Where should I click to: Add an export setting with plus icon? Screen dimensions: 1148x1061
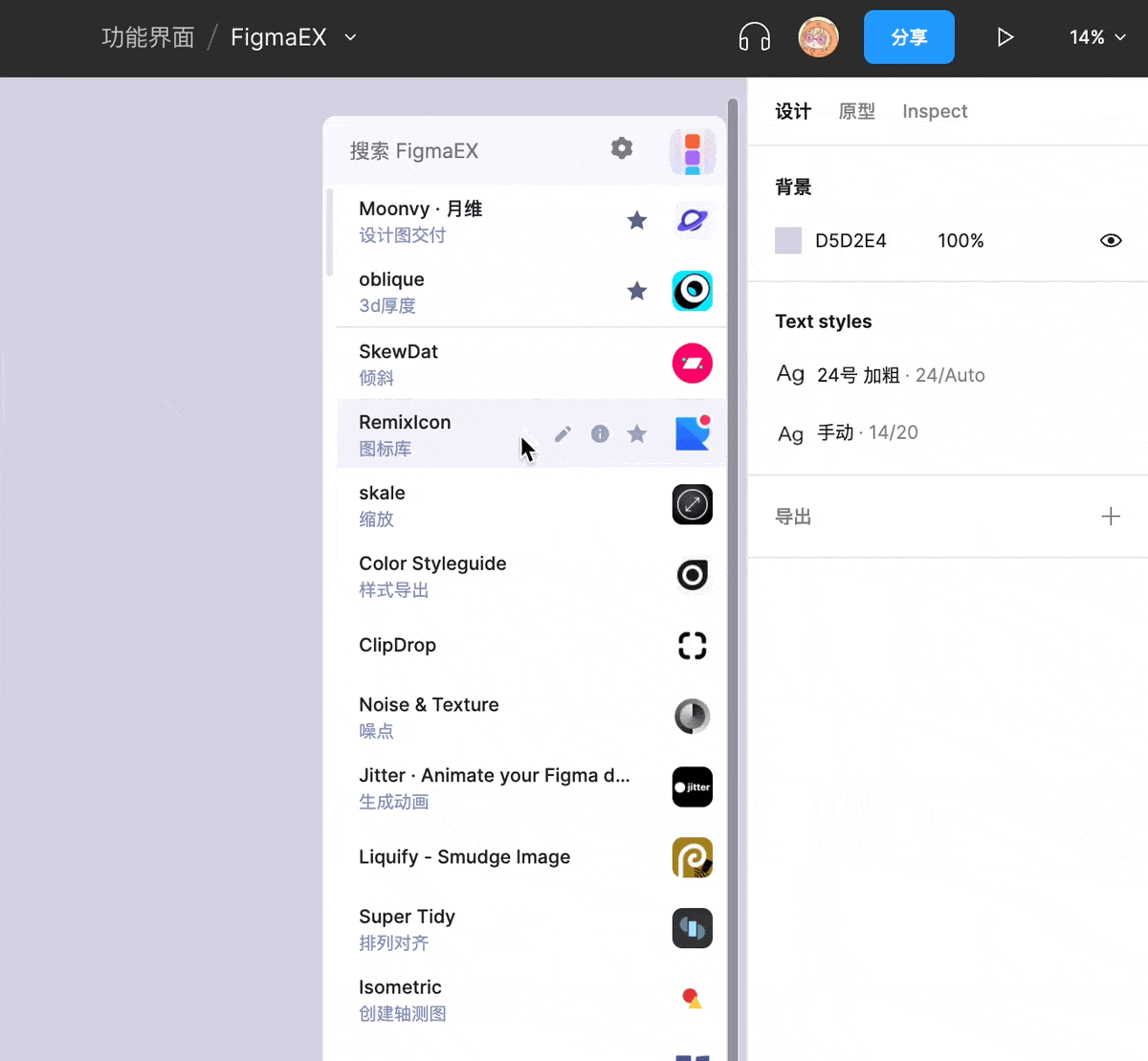coord(1111,517)
